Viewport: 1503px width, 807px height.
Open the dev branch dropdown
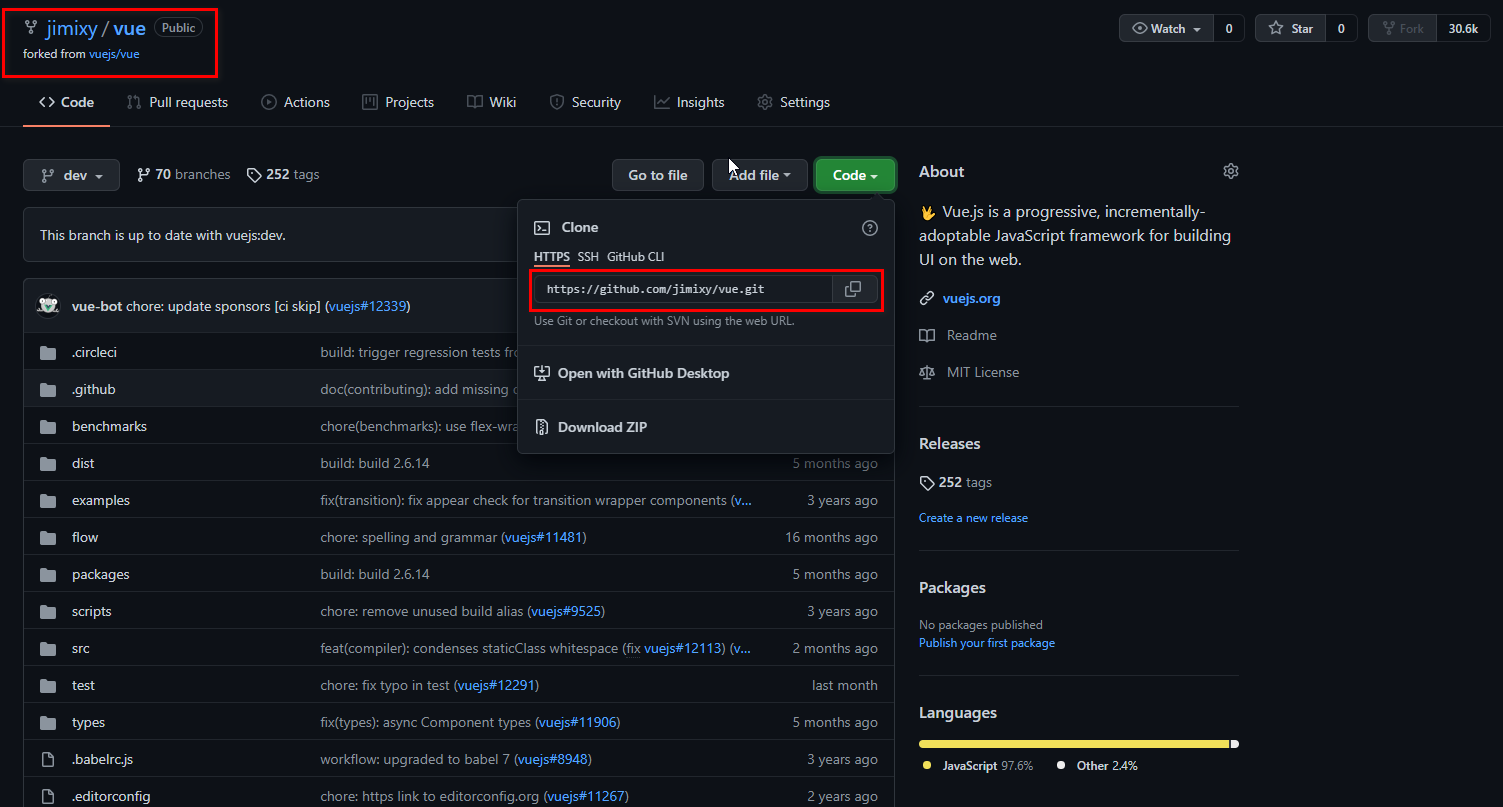coord(71,175)
